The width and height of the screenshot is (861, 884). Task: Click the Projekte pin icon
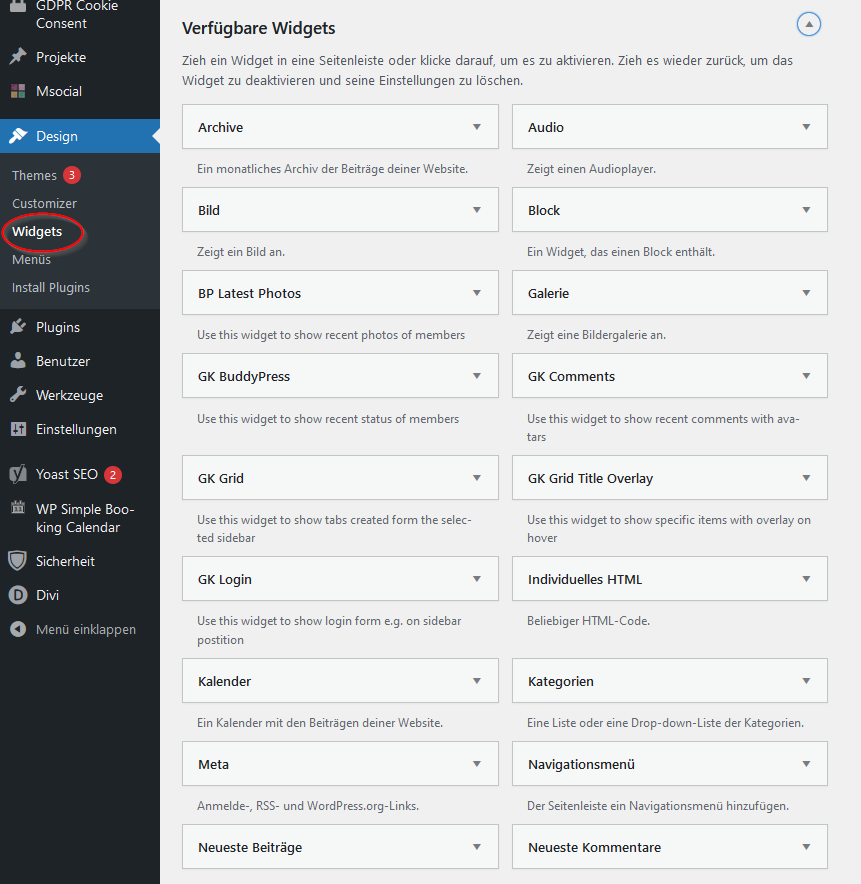[18, 57]
